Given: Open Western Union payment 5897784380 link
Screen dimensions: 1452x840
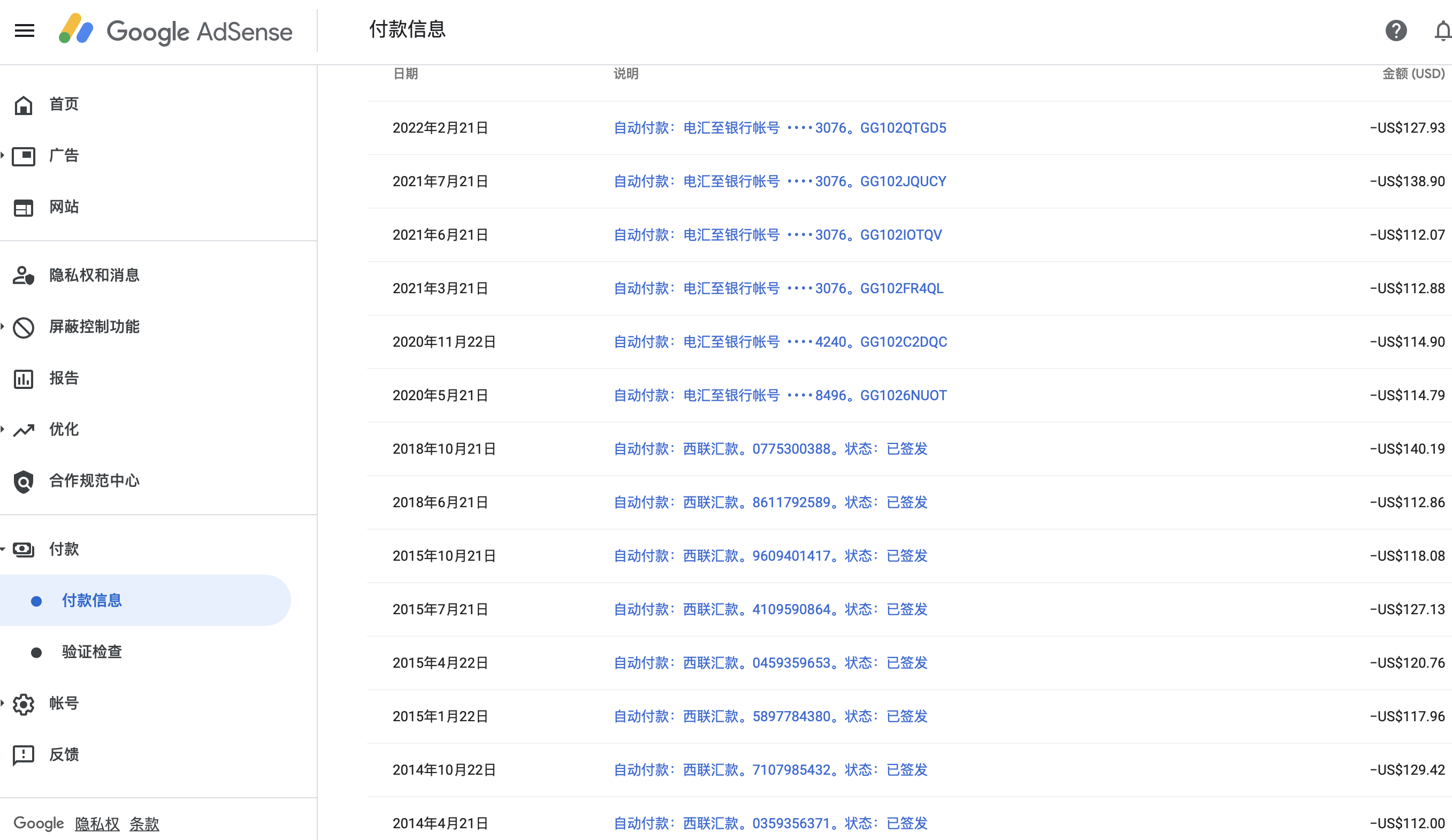Looking at the screenshot, I should 770,717.
